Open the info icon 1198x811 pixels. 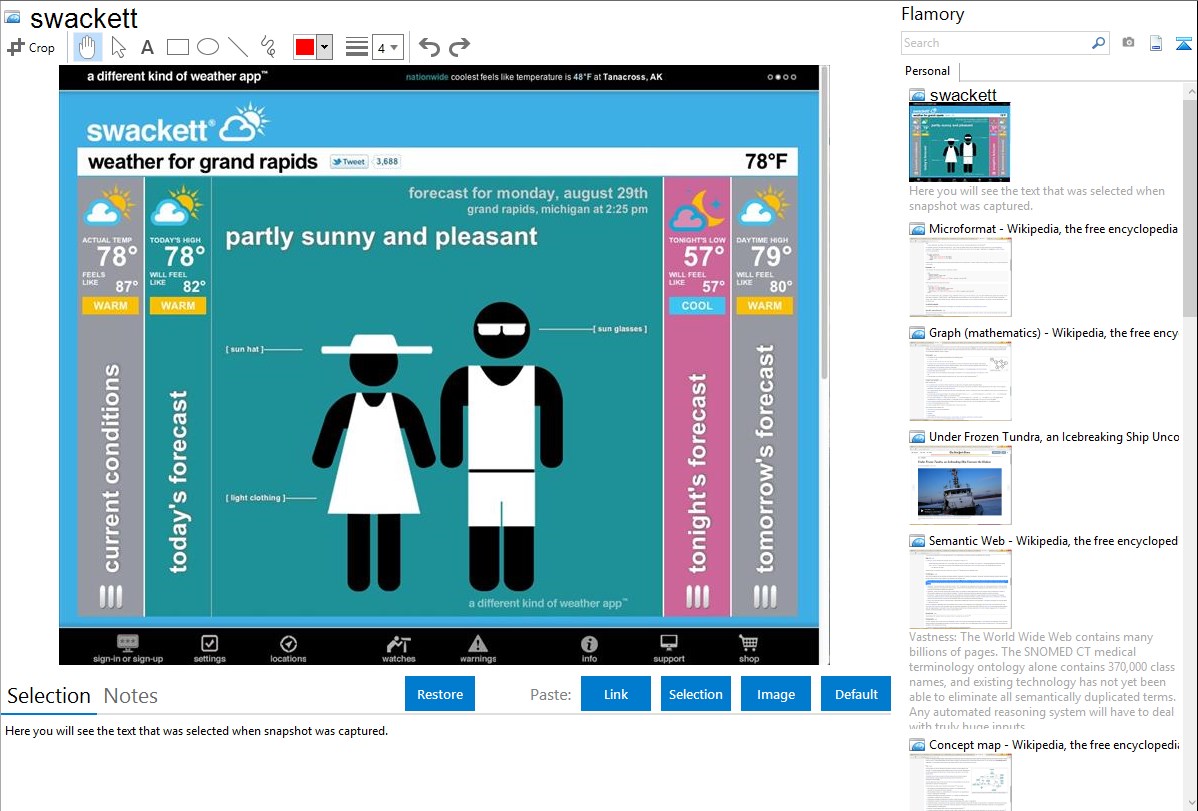pyautogui.click(x=589, y=648)
